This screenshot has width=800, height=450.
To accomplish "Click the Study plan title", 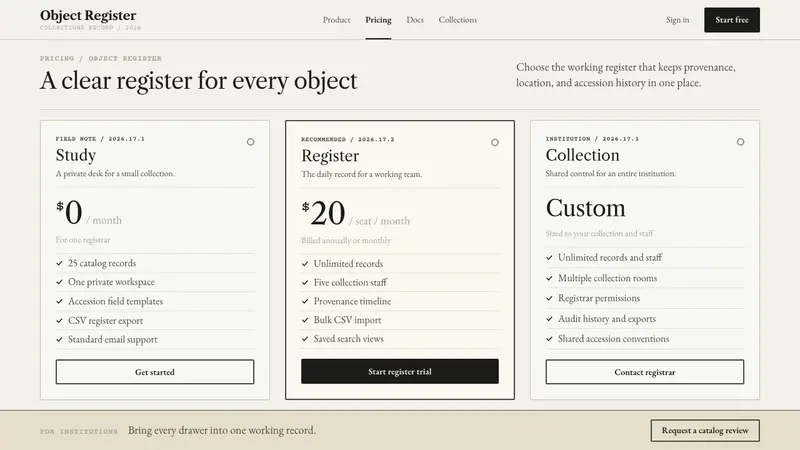I will 76,155.
